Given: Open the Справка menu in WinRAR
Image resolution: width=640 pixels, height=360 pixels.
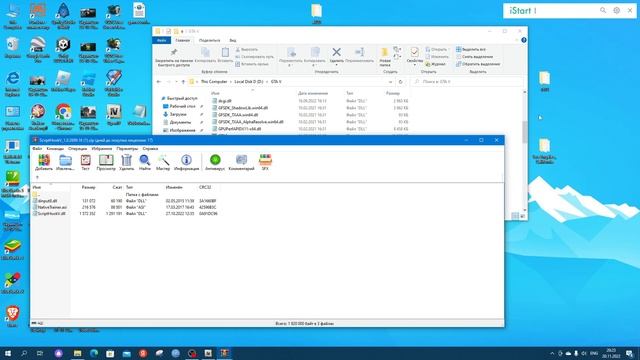Looking at the screenshot, I should pos(150,149).
